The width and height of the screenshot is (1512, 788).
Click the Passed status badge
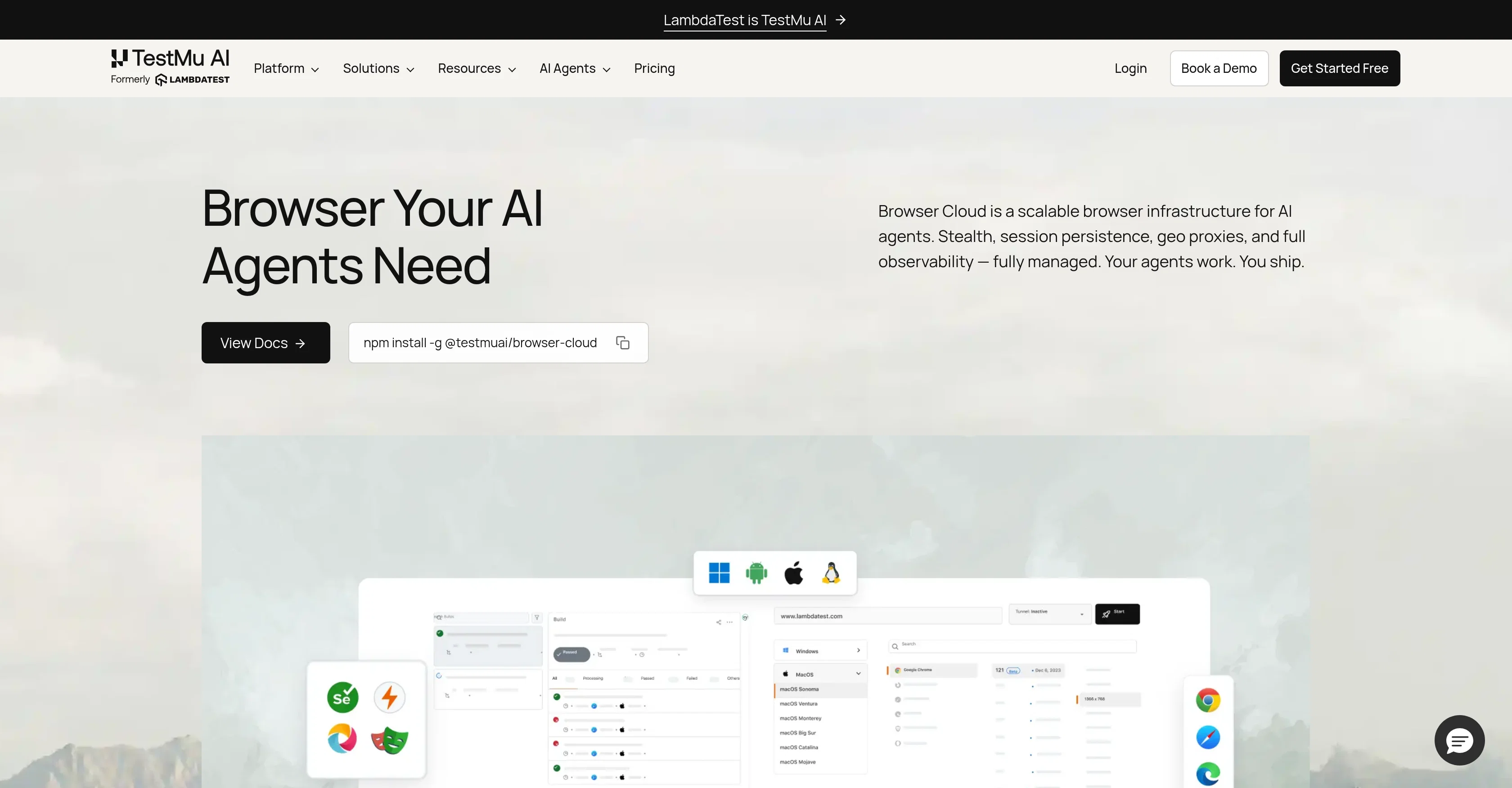[x=571, y=654]
